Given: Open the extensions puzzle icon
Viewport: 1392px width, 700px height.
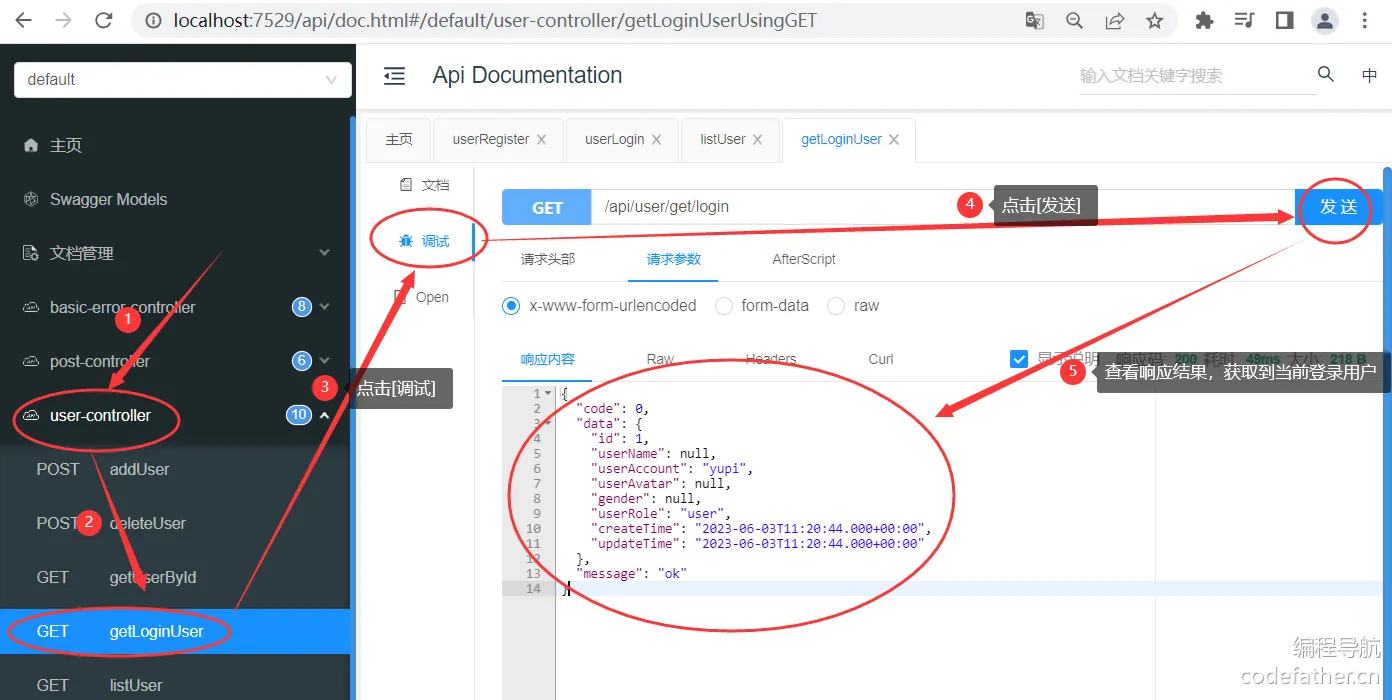Looking at the screenshot, I should [1205, 20].
